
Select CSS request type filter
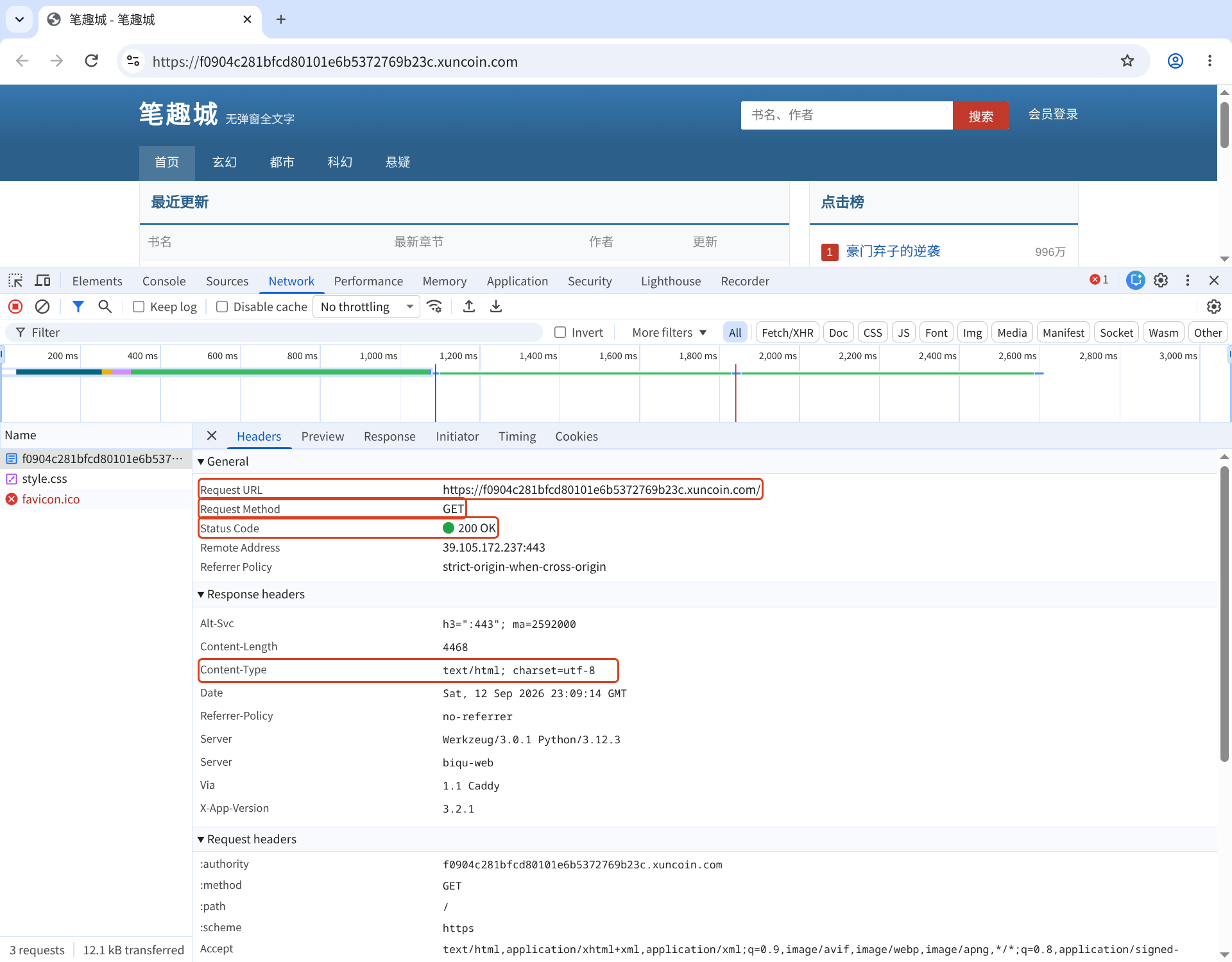tap(873, 332)
